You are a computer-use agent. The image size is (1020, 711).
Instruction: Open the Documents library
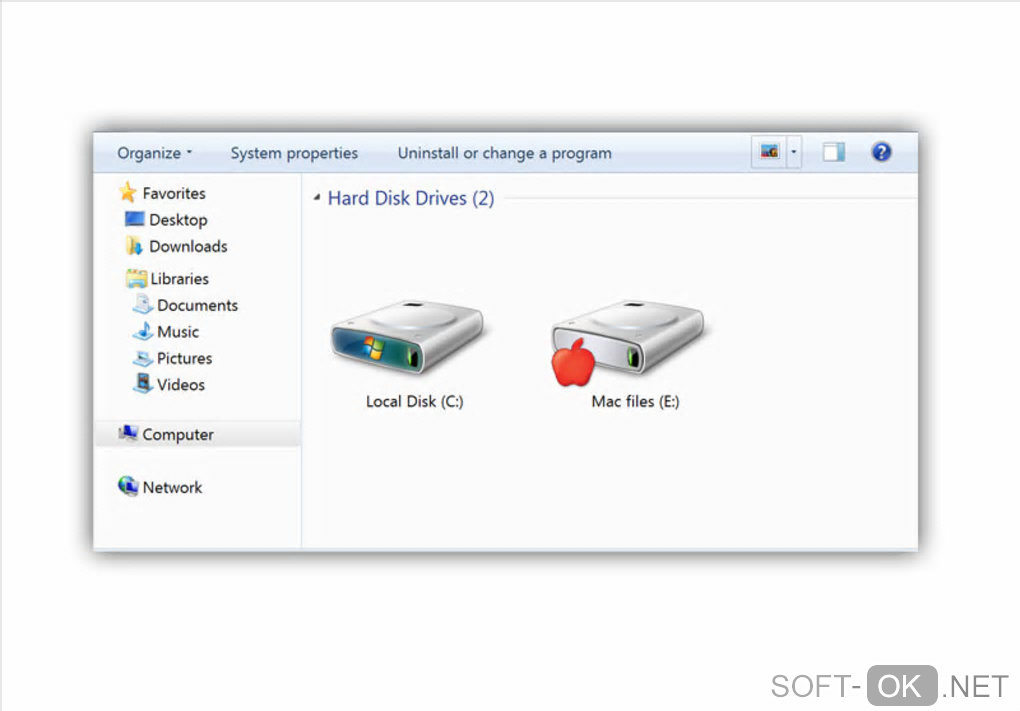click(197, 306)
